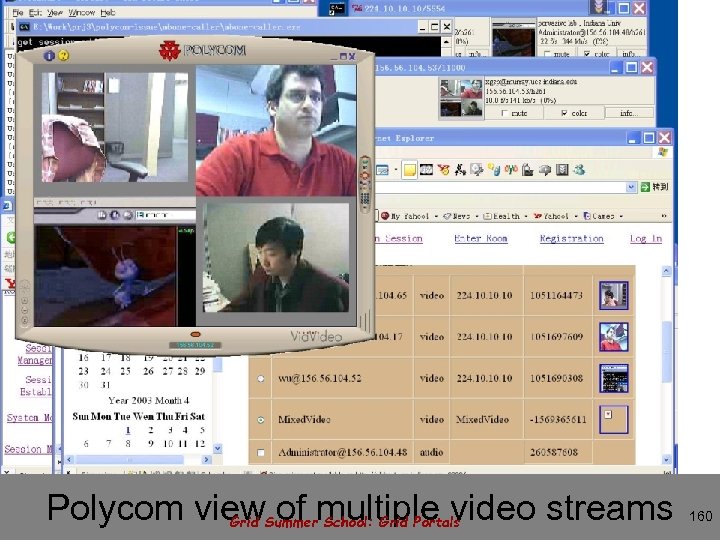Viewport: 720px width, 540px height.
Task: Click the running figure icon in the IE toolbar
Action: [460, 170]
